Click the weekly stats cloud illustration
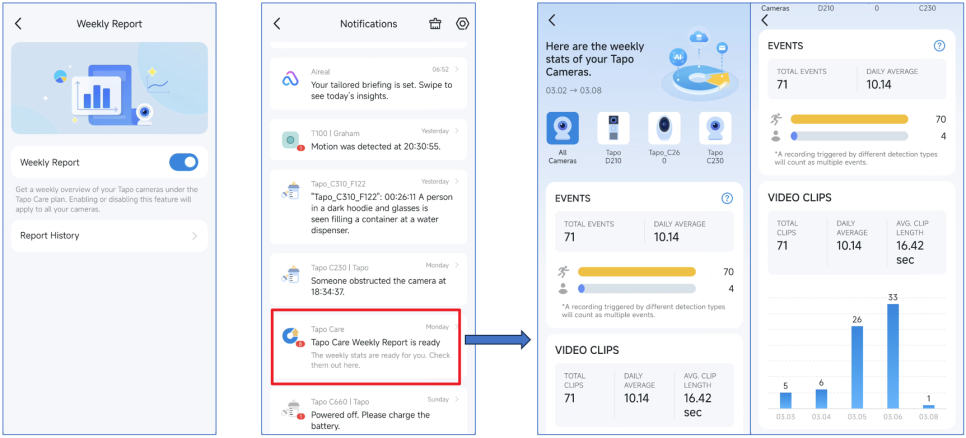 point(699,65)
